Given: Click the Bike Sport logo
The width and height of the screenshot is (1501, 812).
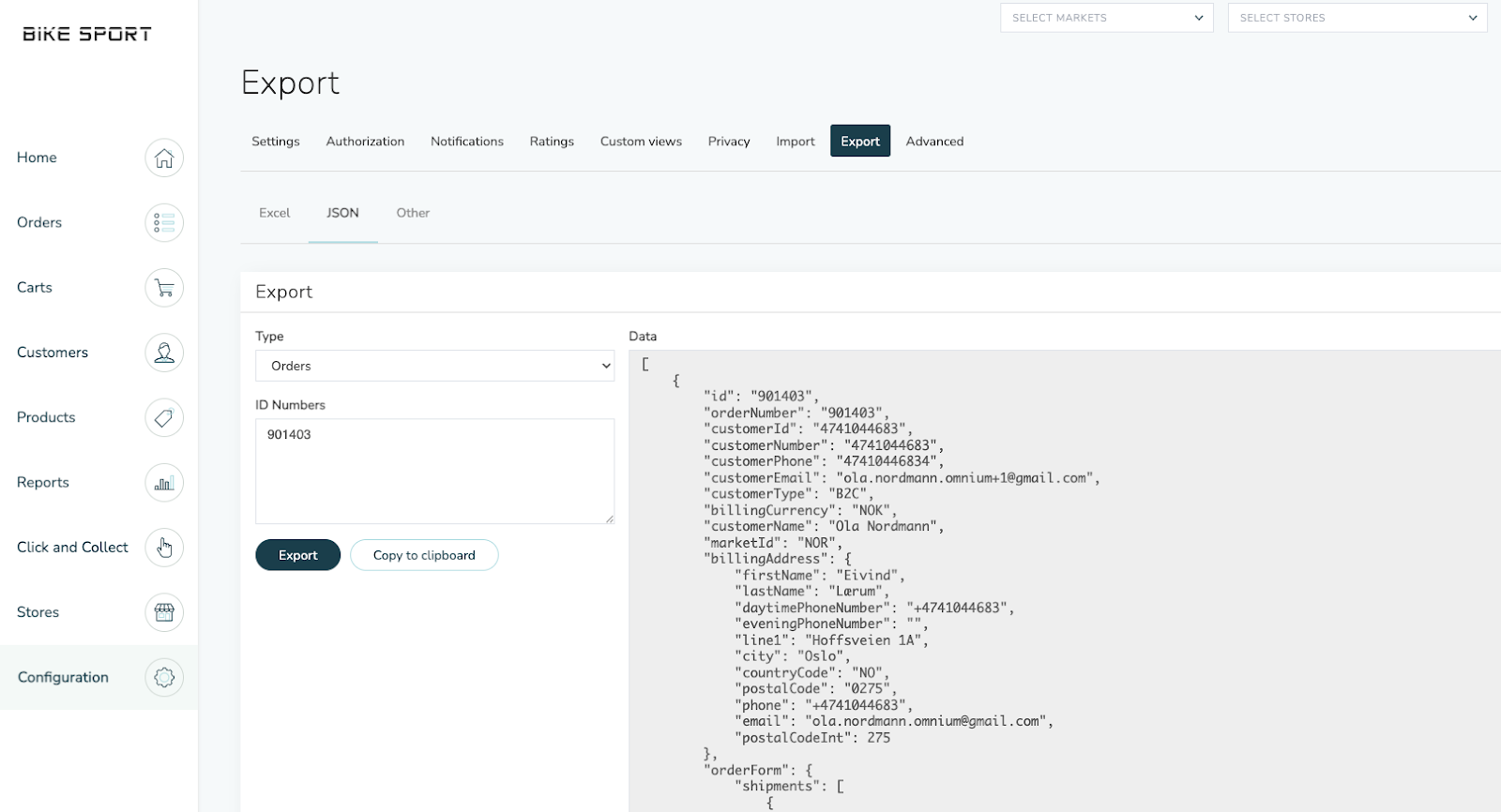Looking at the screenshot, I should 87,34.
